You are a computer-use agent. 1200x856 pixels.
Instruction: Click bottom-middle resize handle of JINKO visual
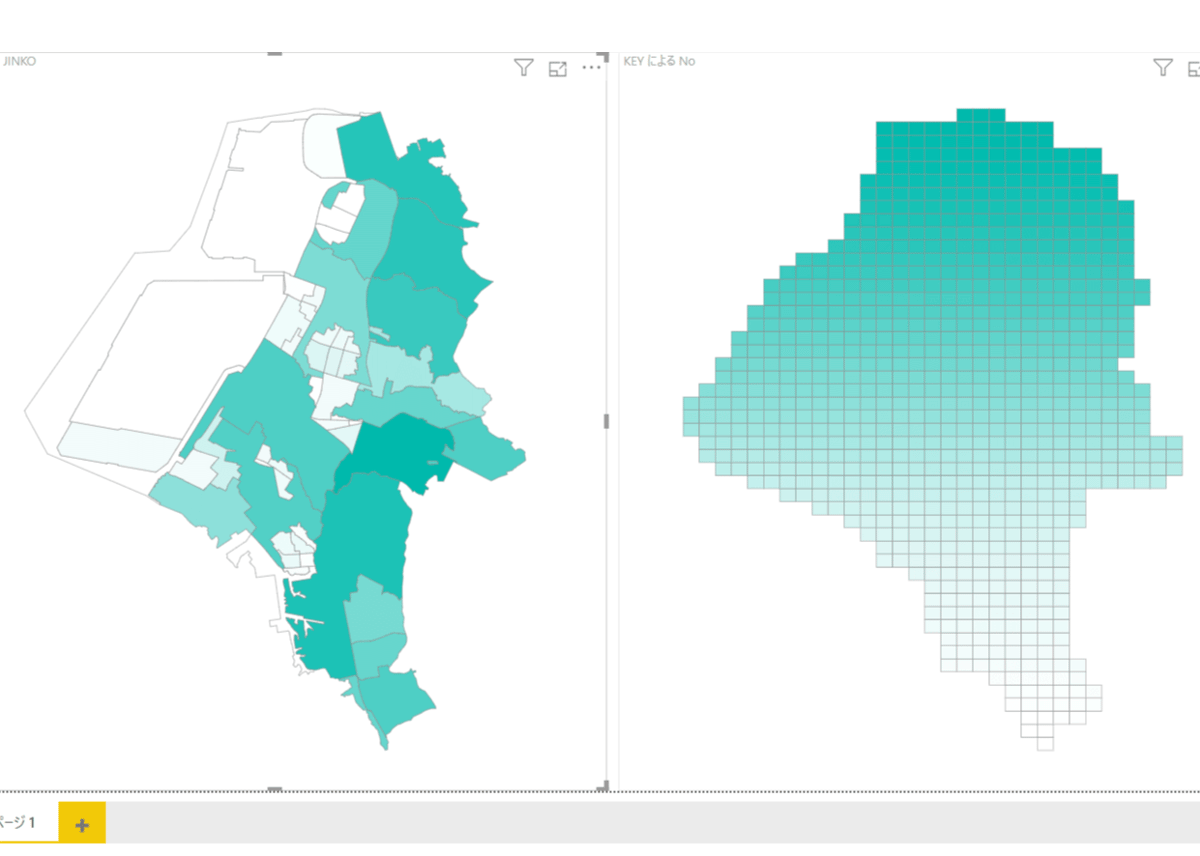tap(276, 789)
